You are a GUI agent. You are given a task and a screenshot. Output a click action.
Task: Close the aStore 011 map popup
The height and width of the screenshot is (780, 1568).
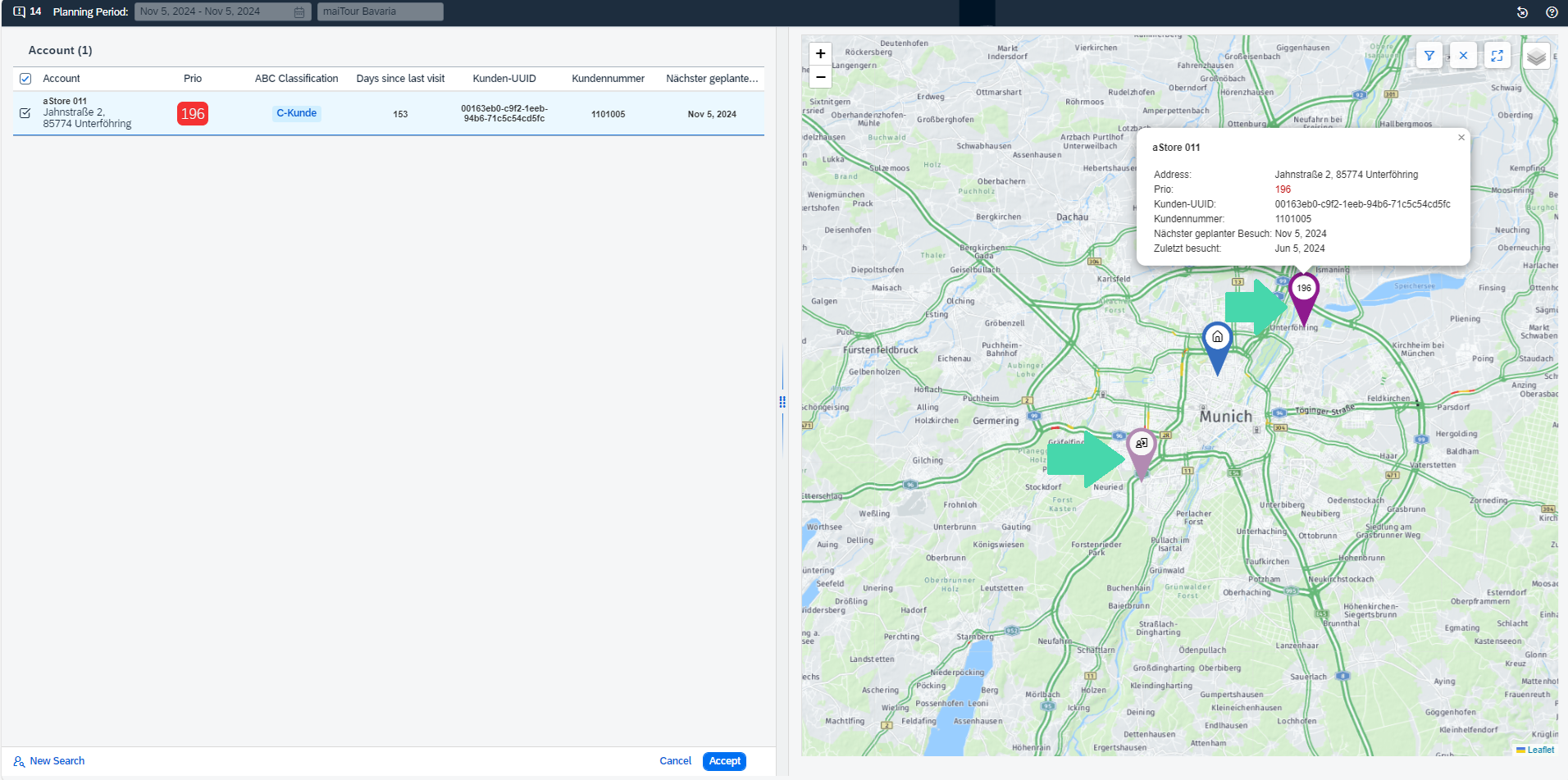pos(1461,138)
